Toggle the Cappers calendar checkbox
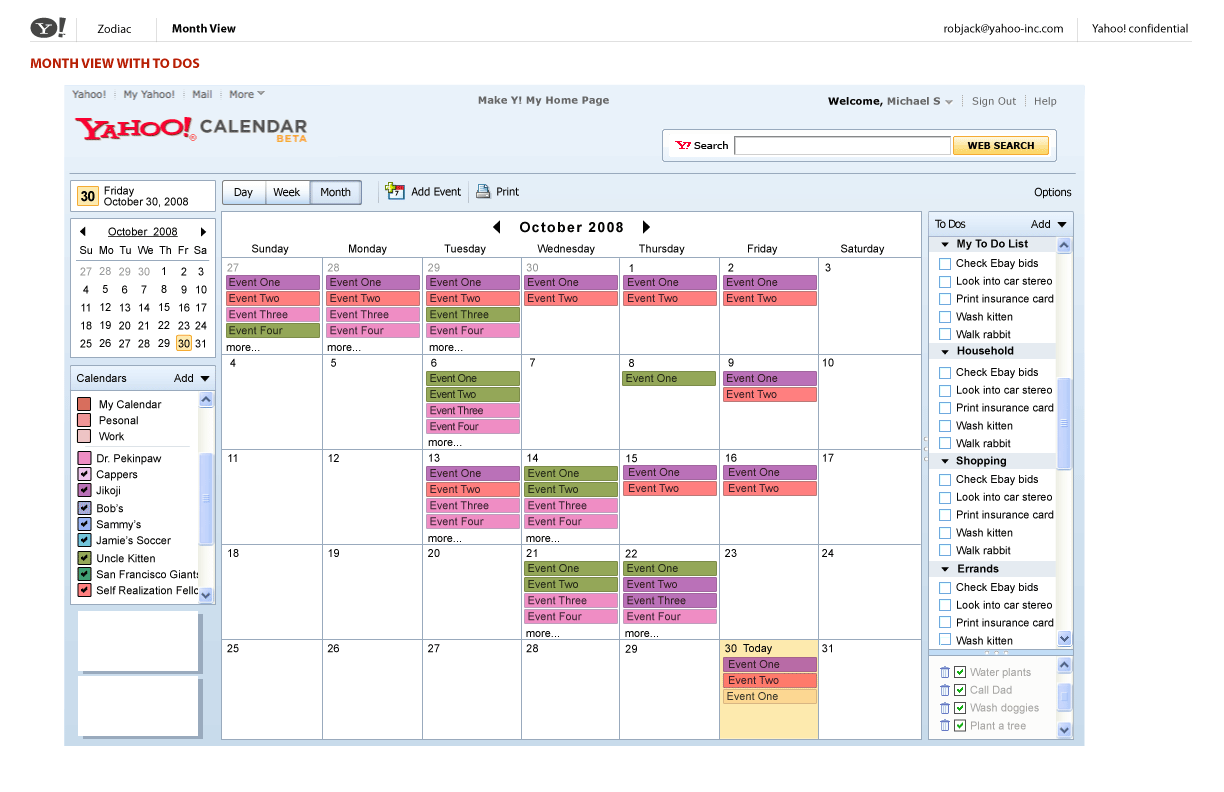Viewport: 1224px width, 792px height. tap(84, 474)
